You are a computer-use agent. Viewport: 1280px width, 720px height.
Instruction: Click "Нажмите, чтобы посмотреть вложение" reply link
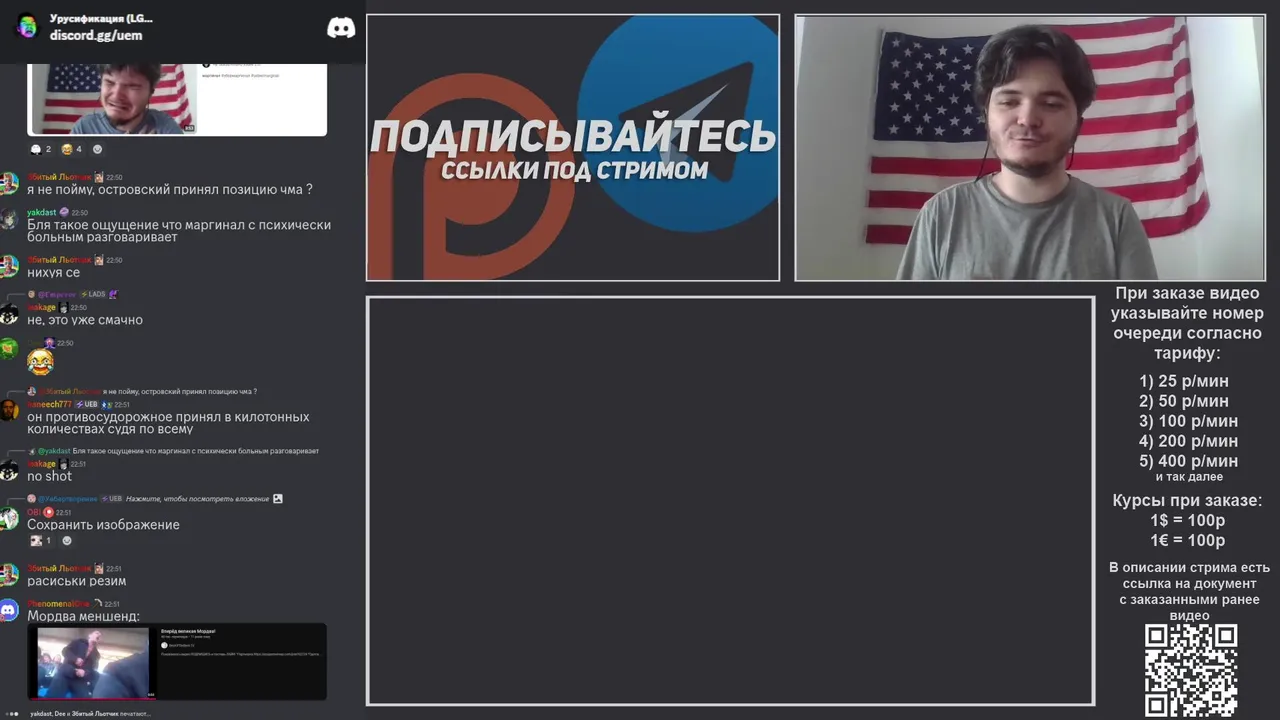pyautogui.click(x=197, y=498)
